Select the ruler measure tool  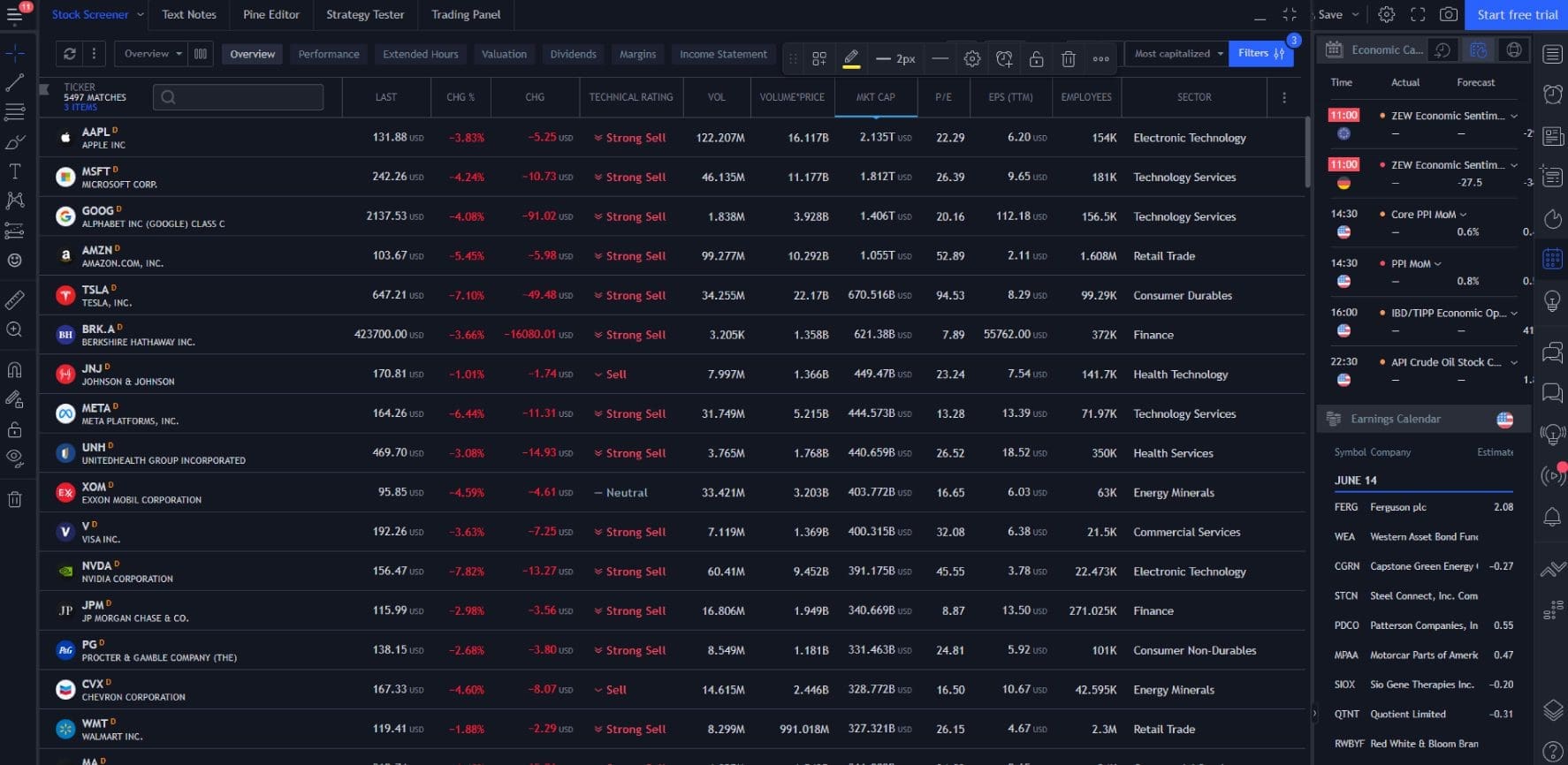(x=15, y=300)
